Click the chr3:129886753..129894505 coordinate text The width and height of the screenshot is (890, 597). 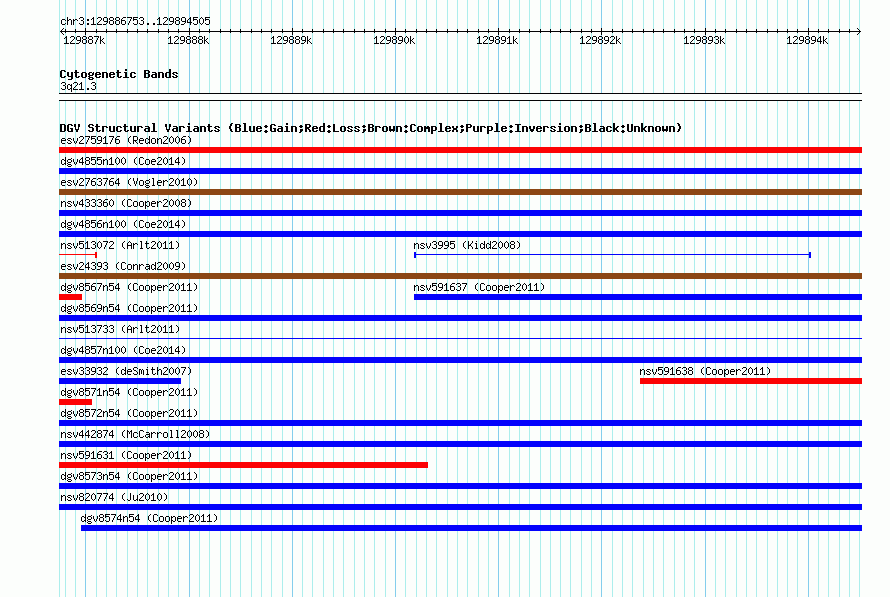coord(135,22)
